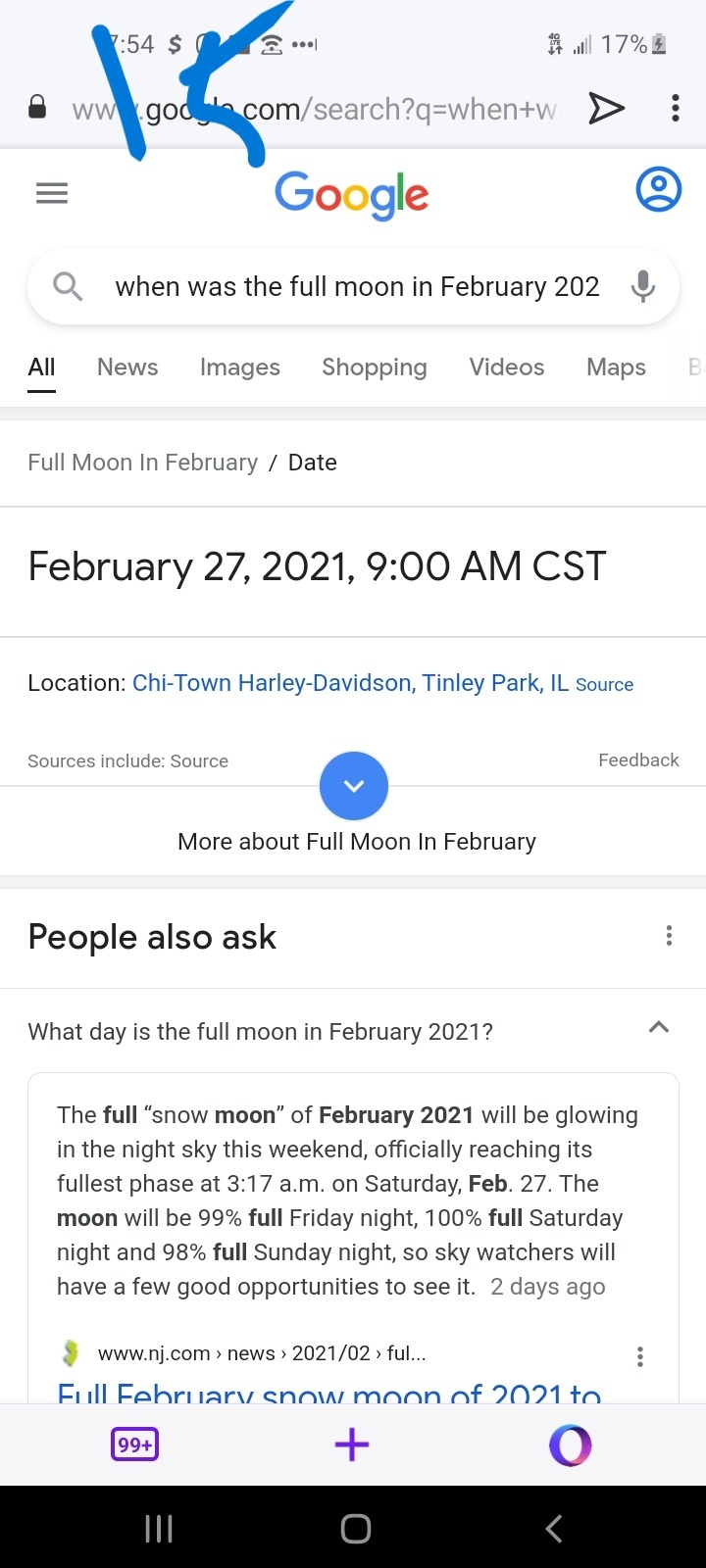The height and width of the screenshot is (1568, 706).
Task: Tap the purple plus new tab icon
Action: 352,1445
